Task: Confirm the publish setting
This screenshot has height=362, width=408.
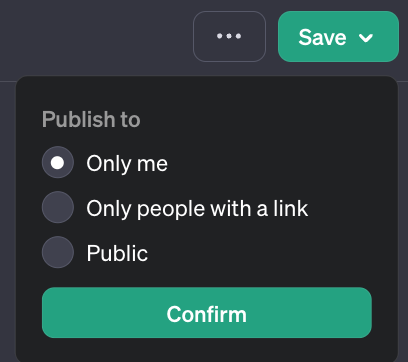Action: point(207,313)
